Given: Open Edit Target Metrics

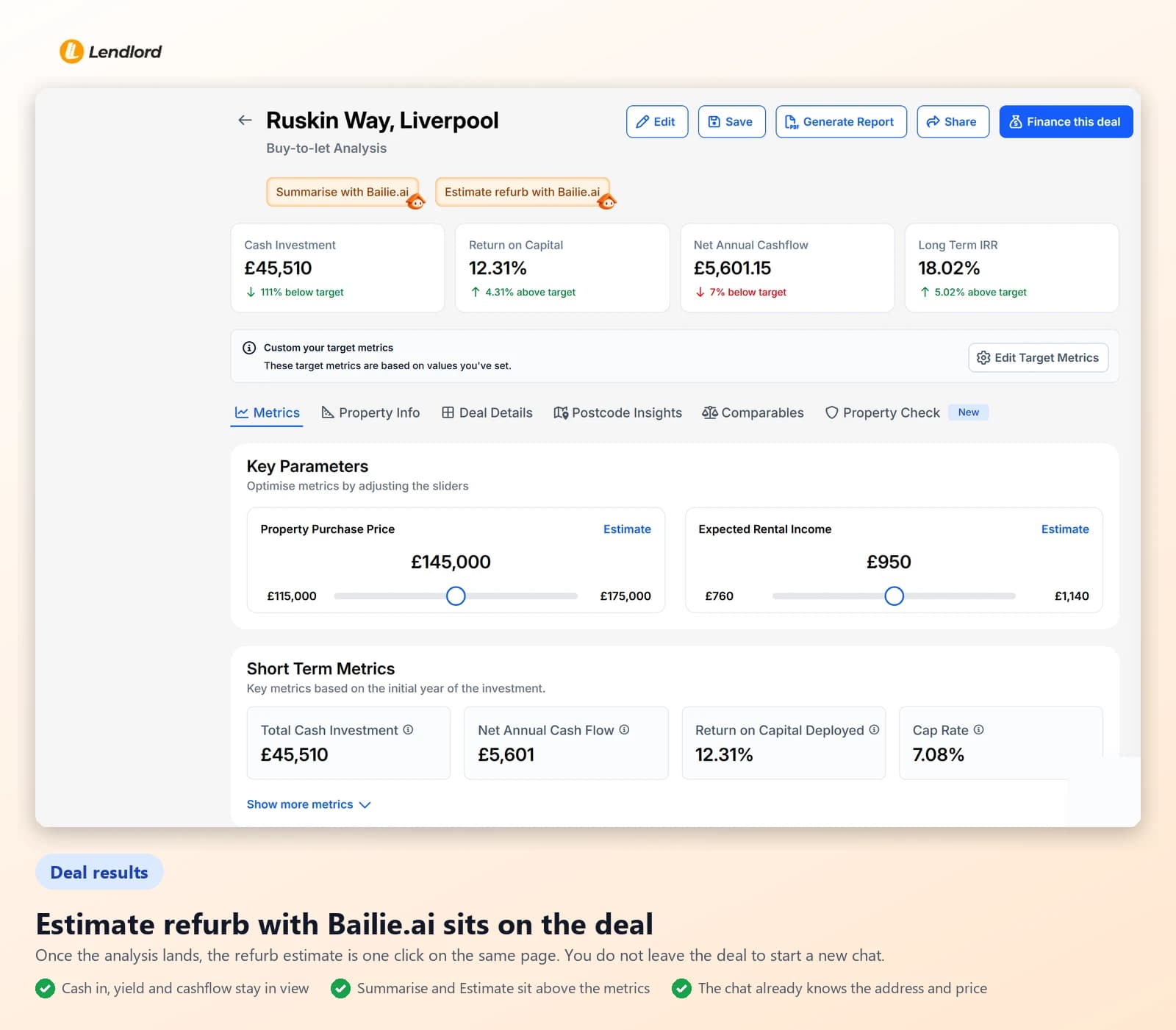Looking at the screenshot, I should (x=1038, y=357).
